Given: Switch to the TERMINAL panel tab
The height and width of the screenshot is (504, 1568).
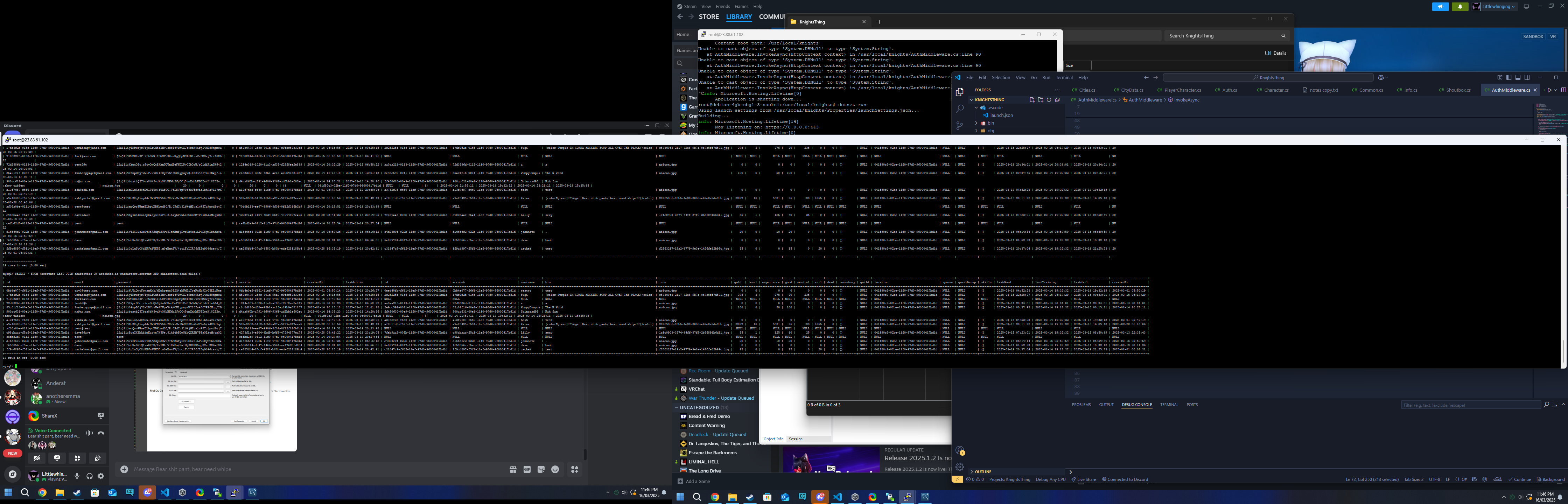Looking at the screenshot, I should point(1169,405).
